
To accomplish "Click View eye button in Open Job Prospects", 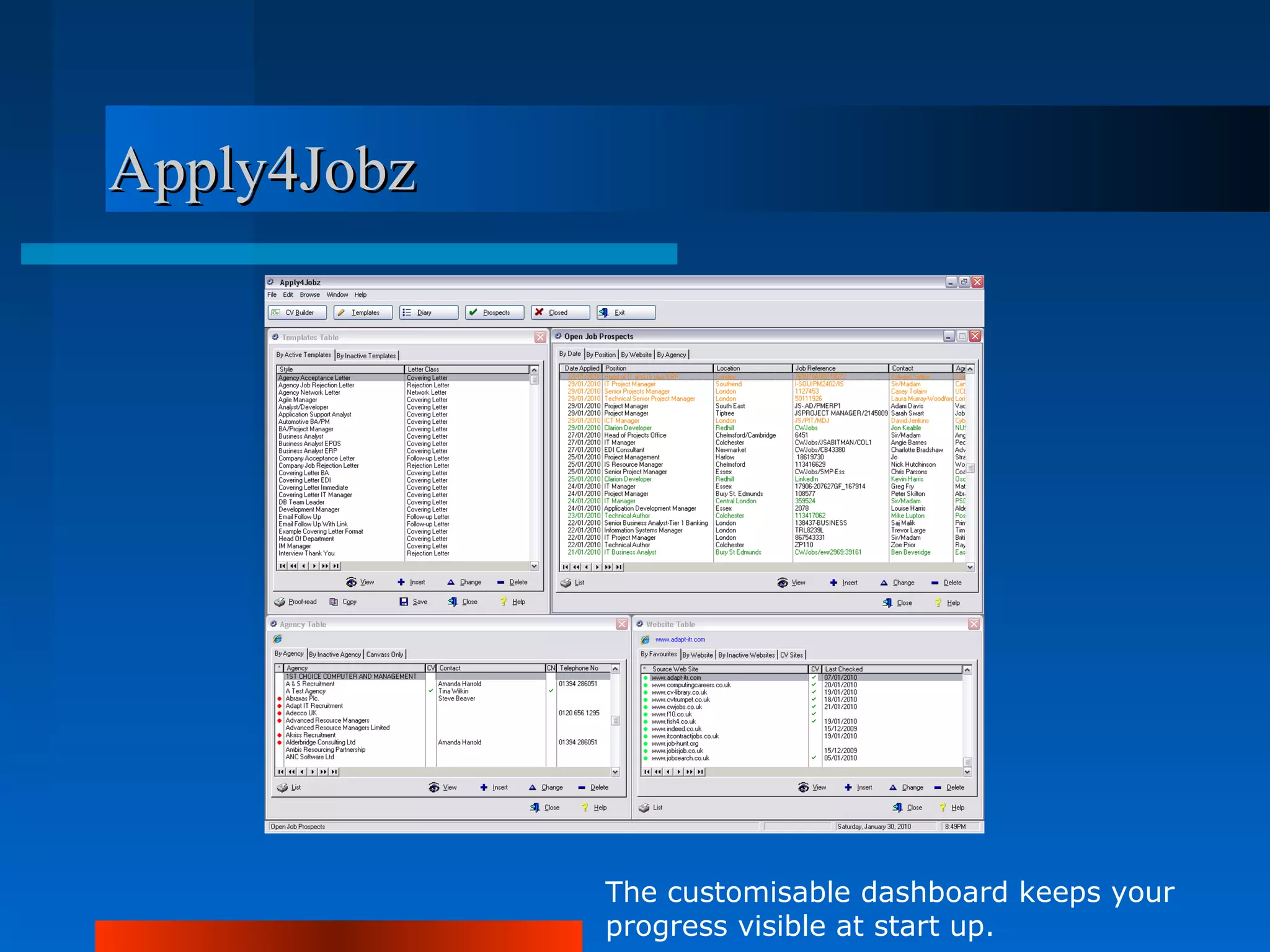I will 791,583.
